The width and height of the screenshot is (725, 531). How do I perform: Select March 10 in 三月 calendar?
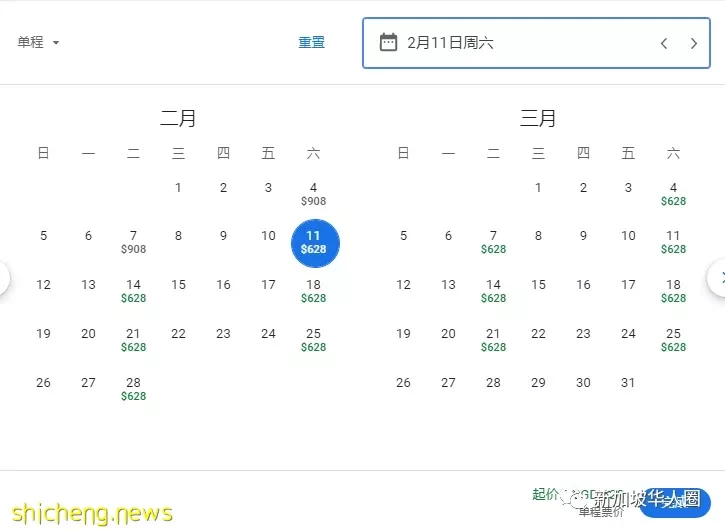click(x=628, y=236)
